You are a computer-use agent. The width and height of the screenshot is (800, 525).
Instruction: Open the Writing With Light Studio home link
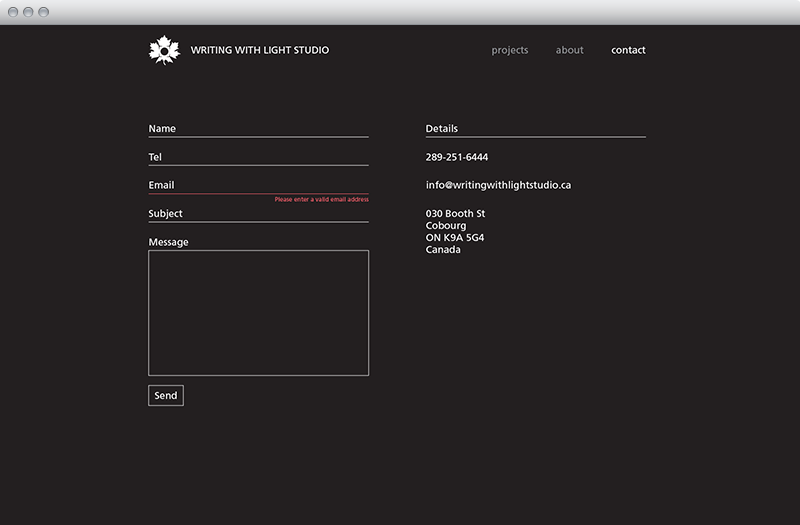260,50
